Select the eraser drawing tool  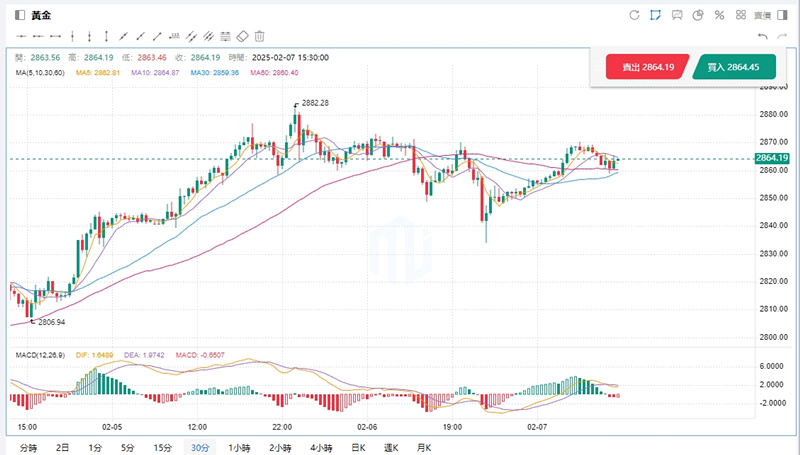coord(240,36)
